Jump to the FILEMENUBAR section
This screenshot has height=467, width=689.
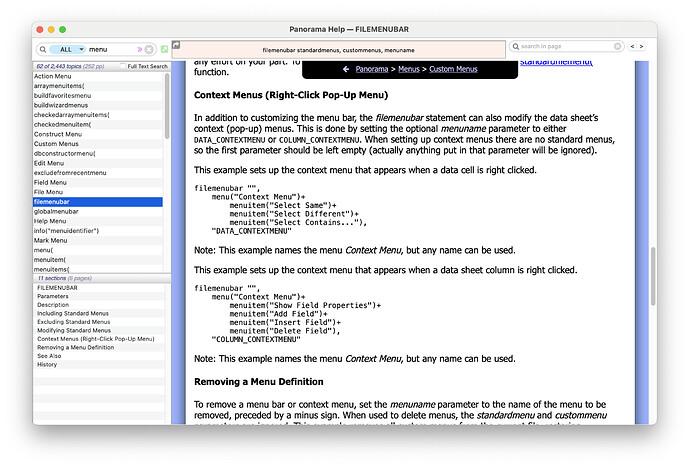coord(99,288)
